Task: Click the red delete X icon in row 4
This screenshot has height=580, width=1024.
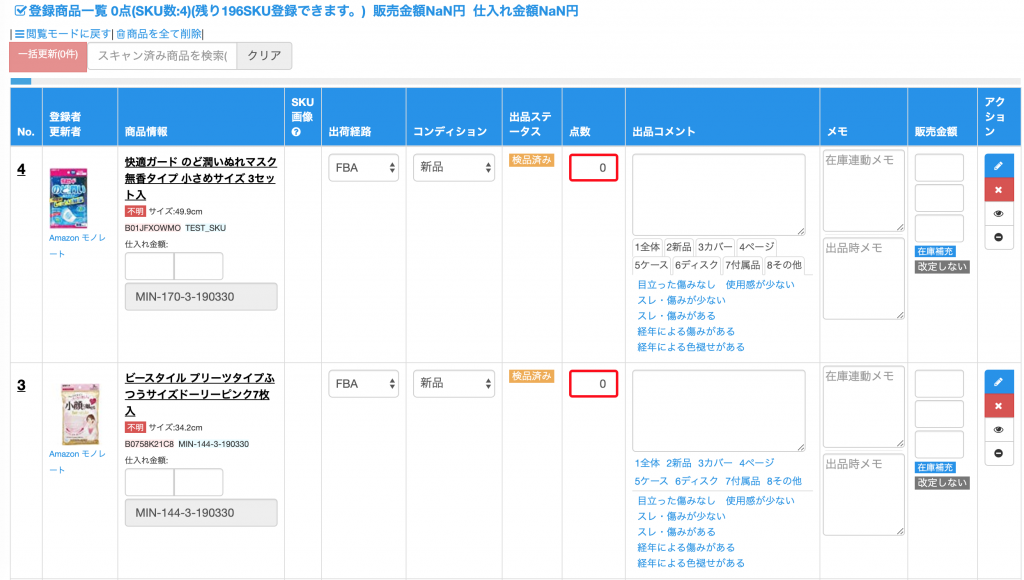Action: pos(999,190)
